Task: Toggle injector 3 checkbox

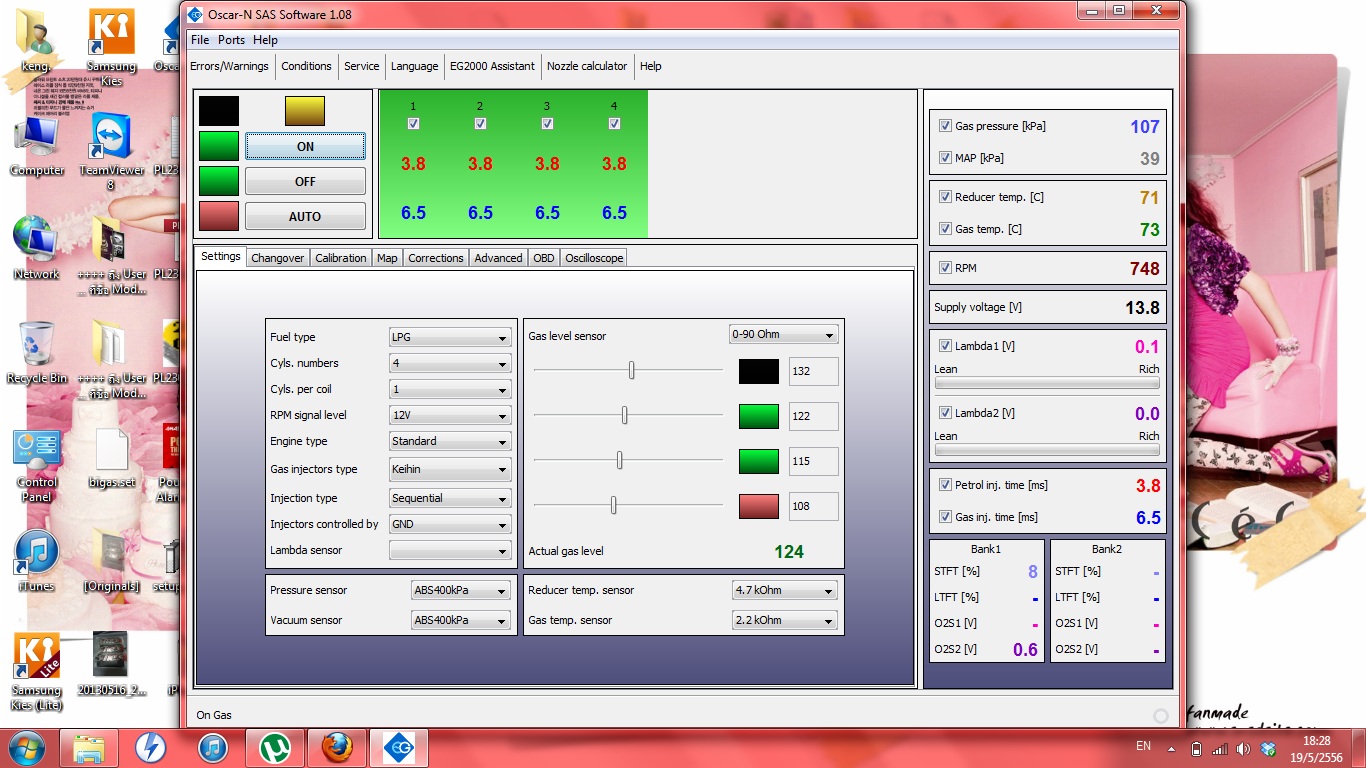Action: pos(547,123)
